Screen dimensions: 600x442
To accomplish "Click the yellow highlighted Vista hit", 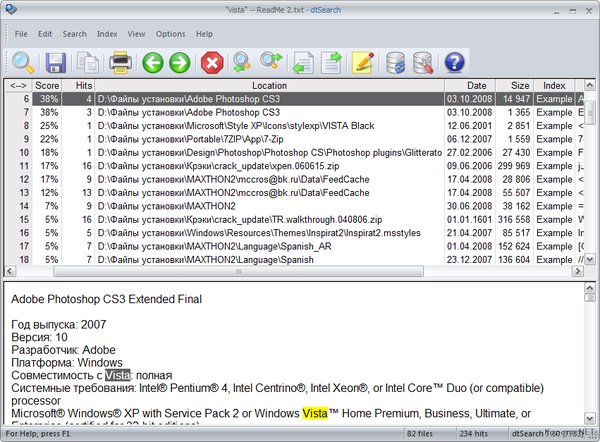I will [x=315, y=413].
